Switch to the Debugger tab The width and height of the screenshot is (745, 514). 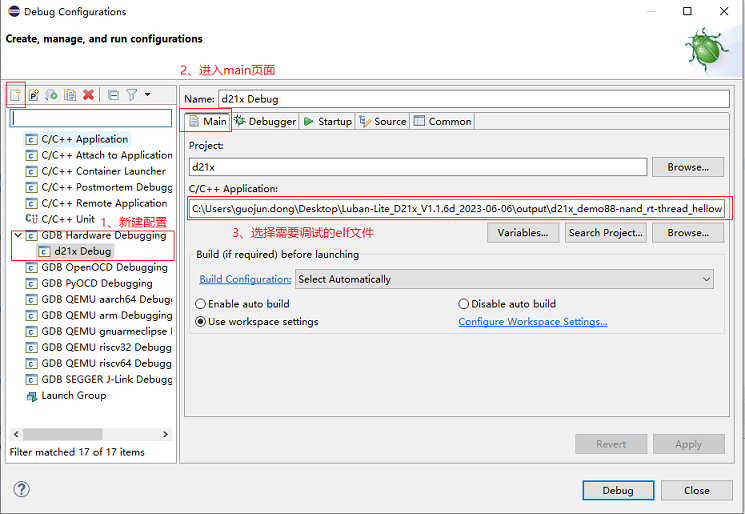pyautogui.click(x=265, y=121)
